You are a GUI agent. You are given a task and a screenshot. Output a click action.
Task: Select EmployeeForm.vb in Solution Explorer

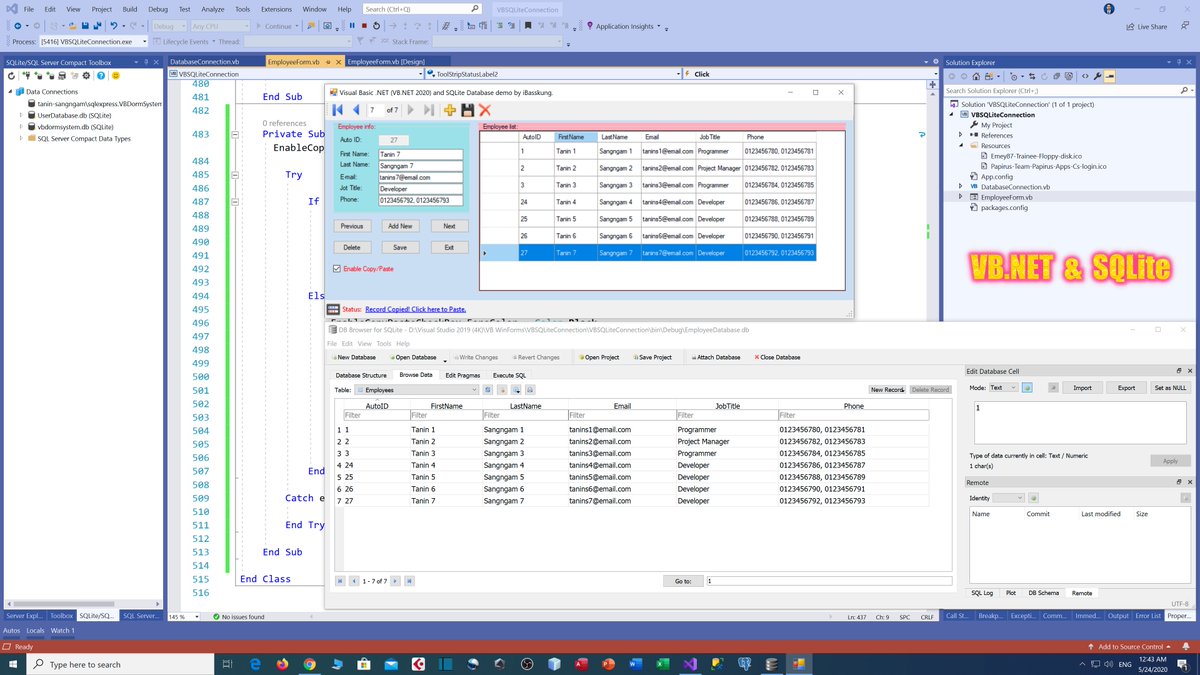point(1006,197)
